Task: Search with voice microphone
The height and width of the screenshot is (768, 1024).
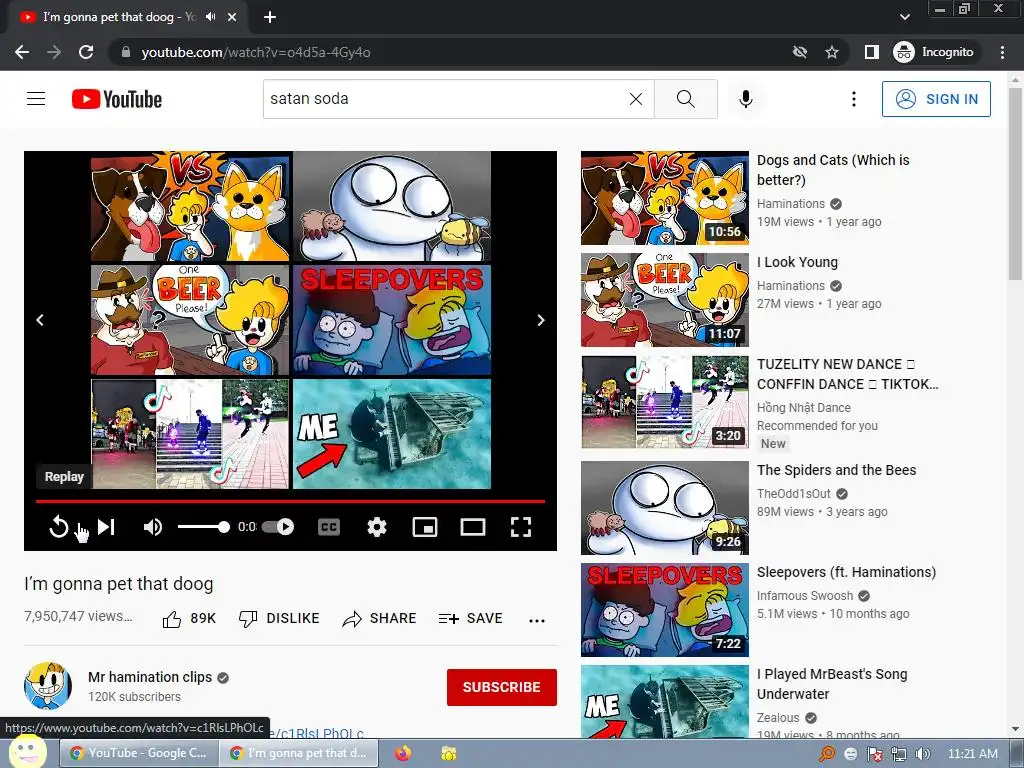Action: click(x=745, y=99)
